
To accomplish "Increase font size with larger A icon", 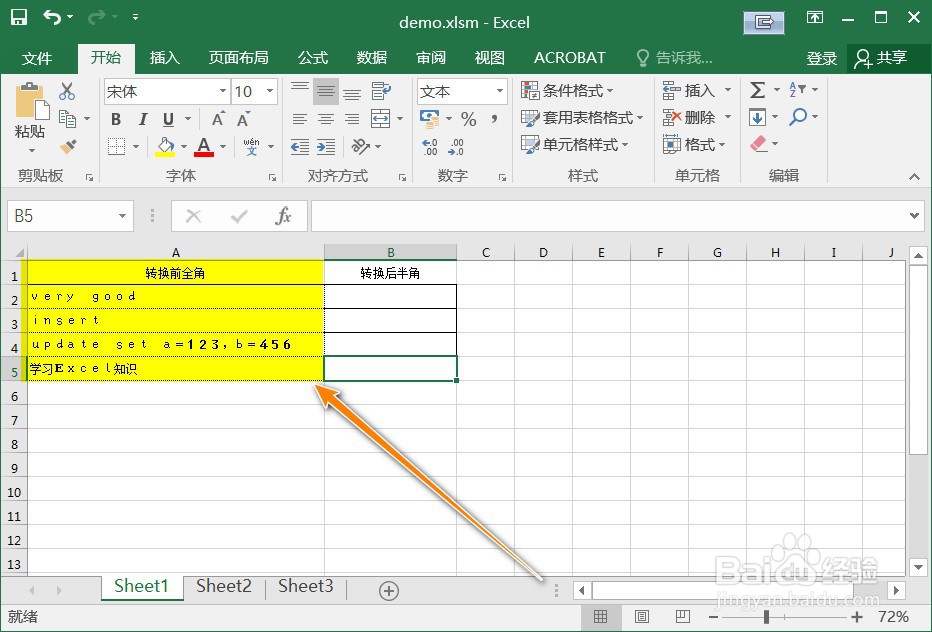I will tap(219, 118).
